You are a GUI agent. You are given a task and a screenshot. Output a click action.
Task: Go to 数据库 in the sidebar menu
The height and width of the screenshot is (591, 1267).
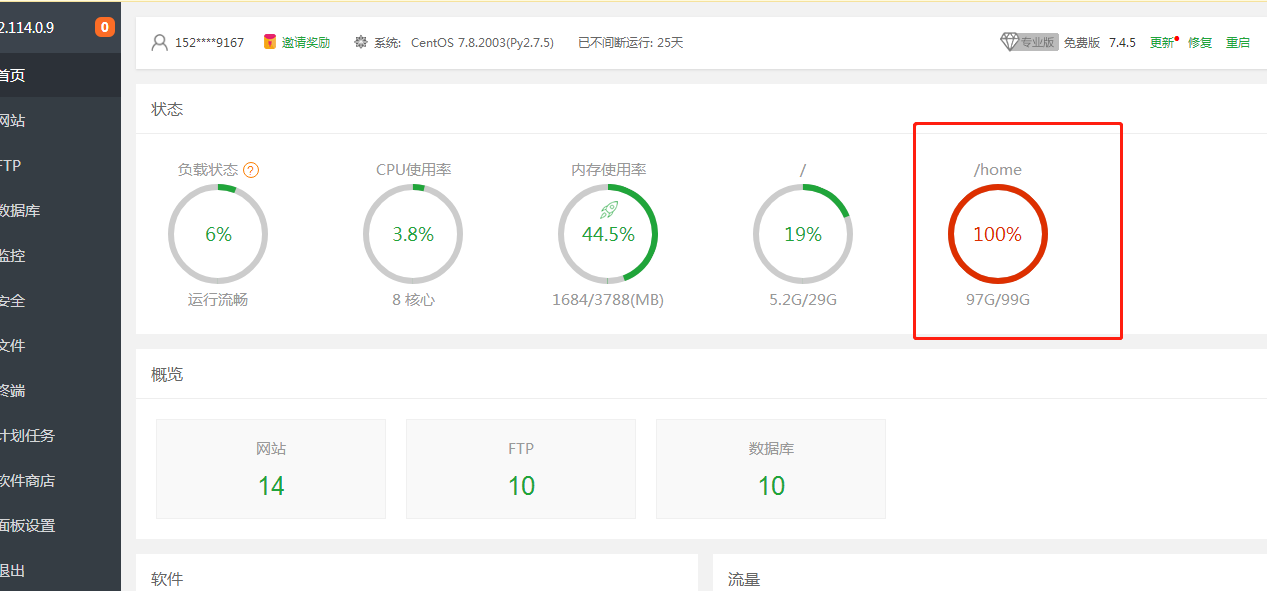click(x=20, y=211)
